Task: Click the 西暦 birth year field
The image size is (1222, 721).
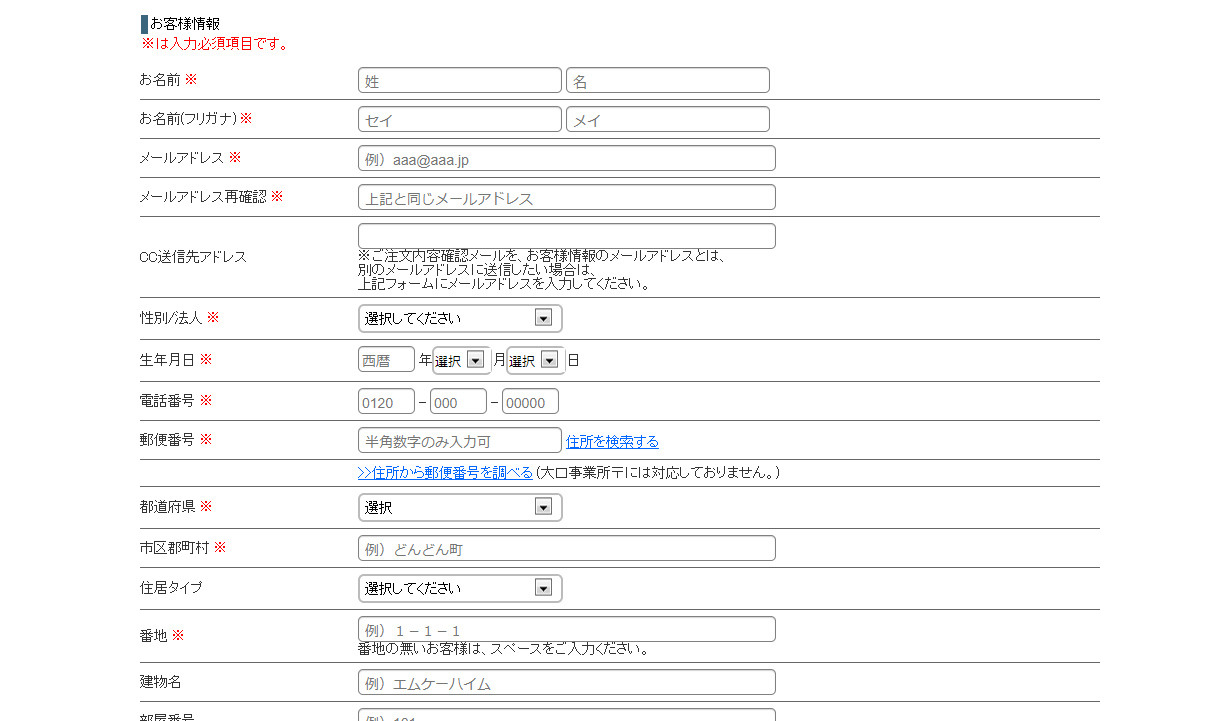Action: point(386,360)
